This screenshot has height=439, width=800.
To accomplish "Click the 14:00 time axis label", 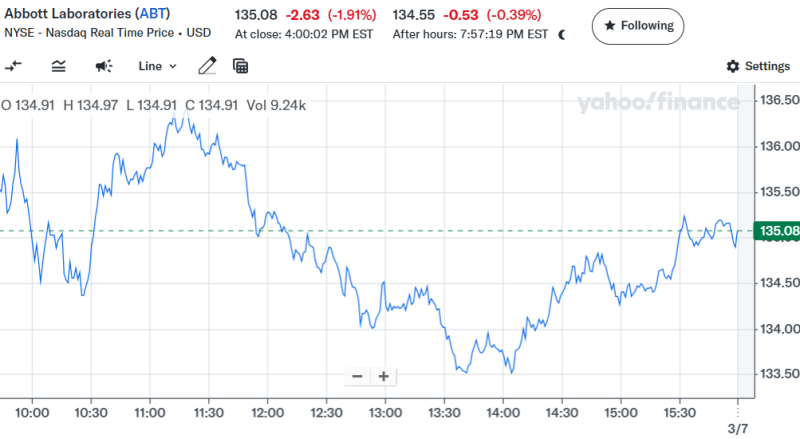I will [x=502, y=411].
